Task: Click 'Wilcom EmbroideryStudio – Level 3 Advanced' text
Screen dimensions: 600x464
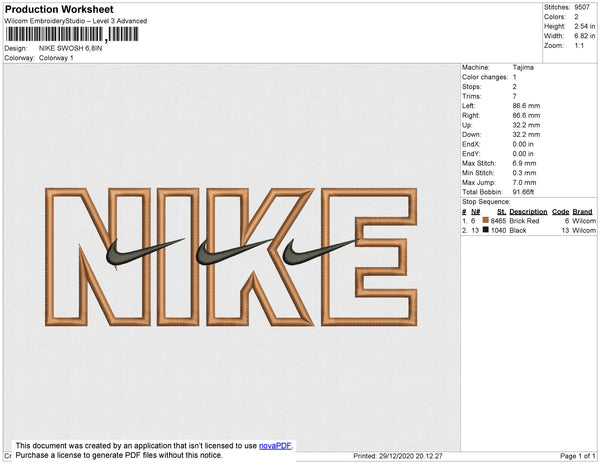Action: pyautogui.click(x=76, y=21)
